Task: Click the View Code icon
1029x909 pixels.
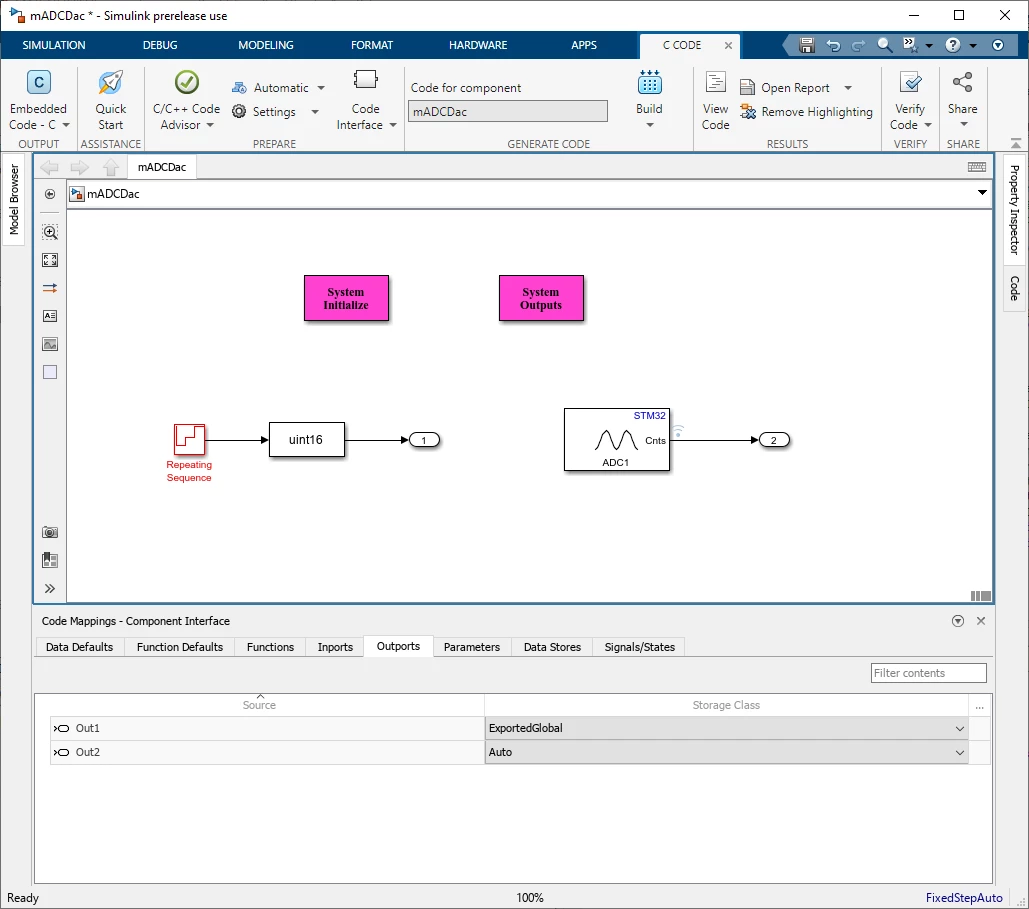Action: [715, 83]
